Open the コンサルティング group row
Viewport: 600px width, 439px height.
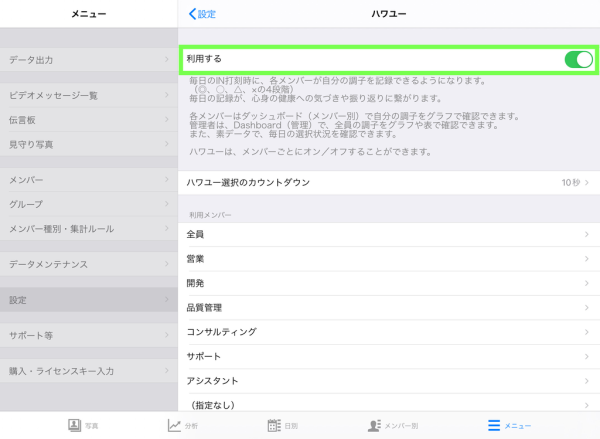click(389, 332)
